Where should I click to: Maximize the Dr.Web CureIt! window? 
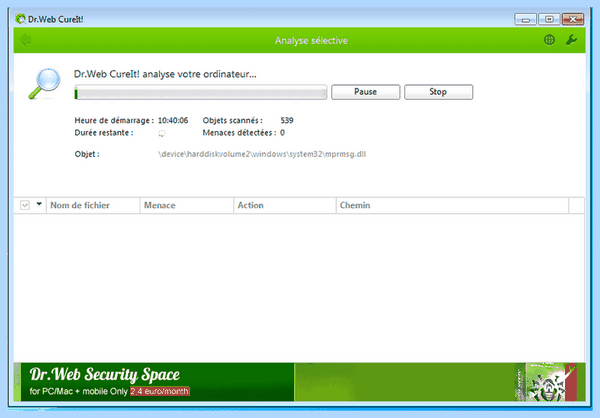pos(549,19)
